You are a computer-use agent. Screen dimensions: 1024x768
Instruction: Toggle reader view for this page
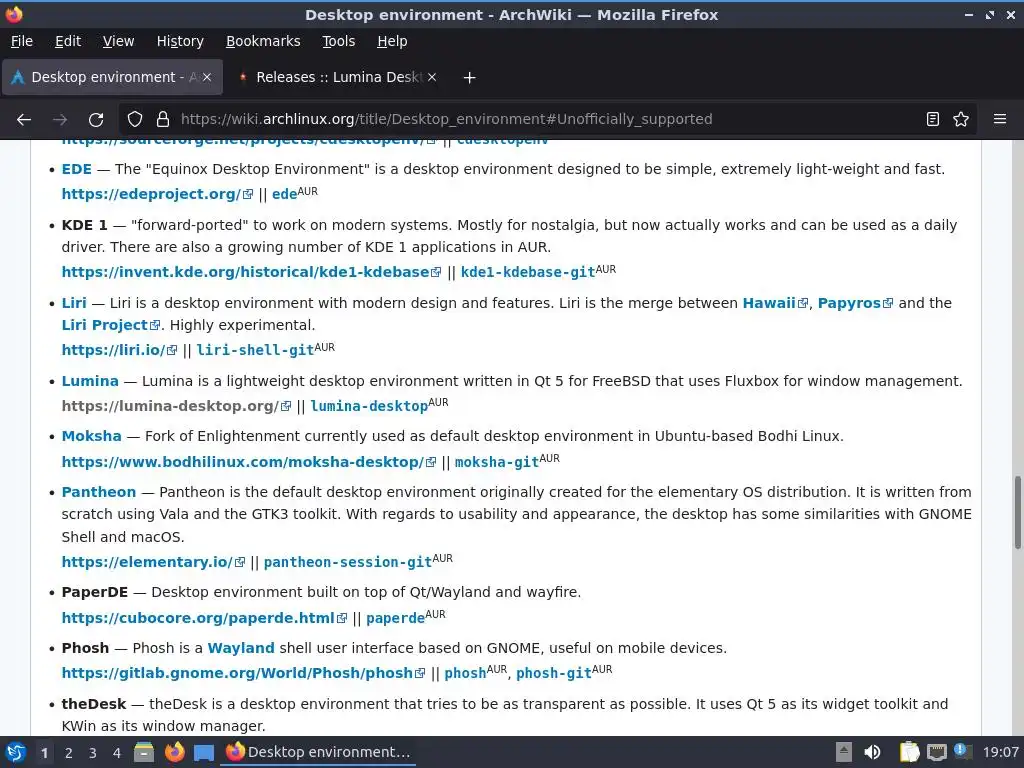(933, 120)
